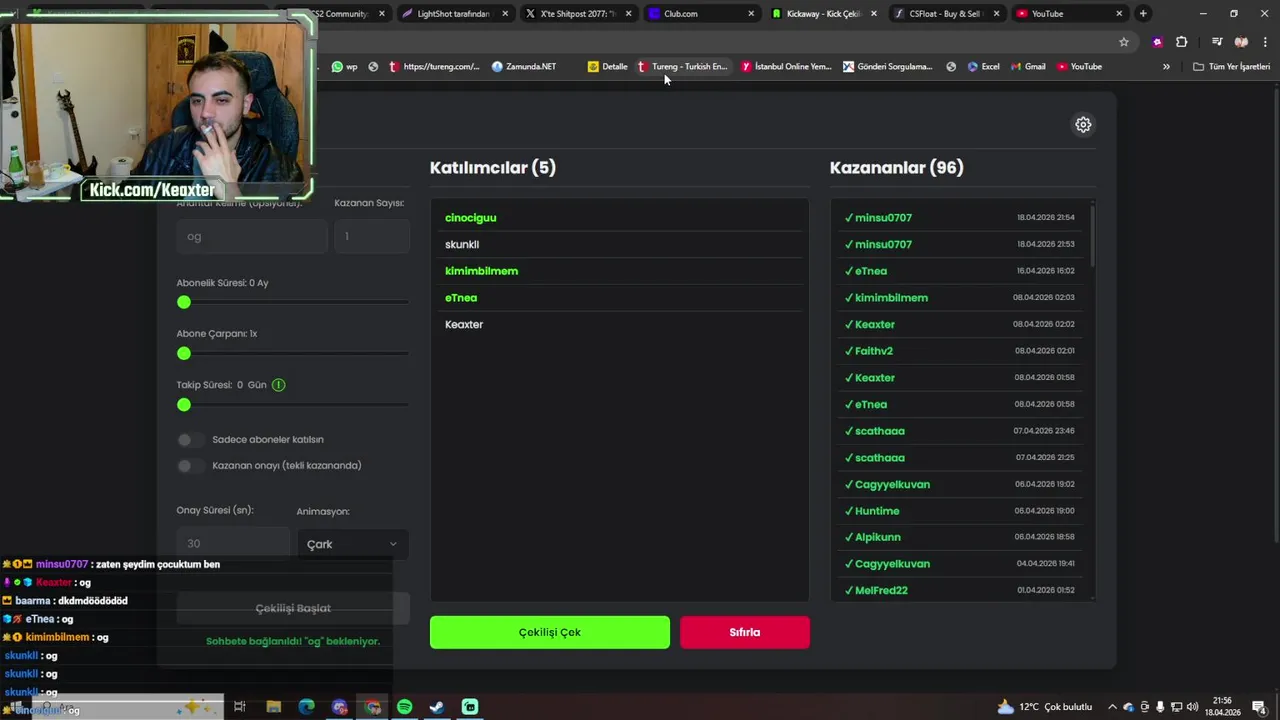This screenshot has height=720, width=1280.
Task: Open File Explorer from the taskbar
Action: tap(273, 707)
